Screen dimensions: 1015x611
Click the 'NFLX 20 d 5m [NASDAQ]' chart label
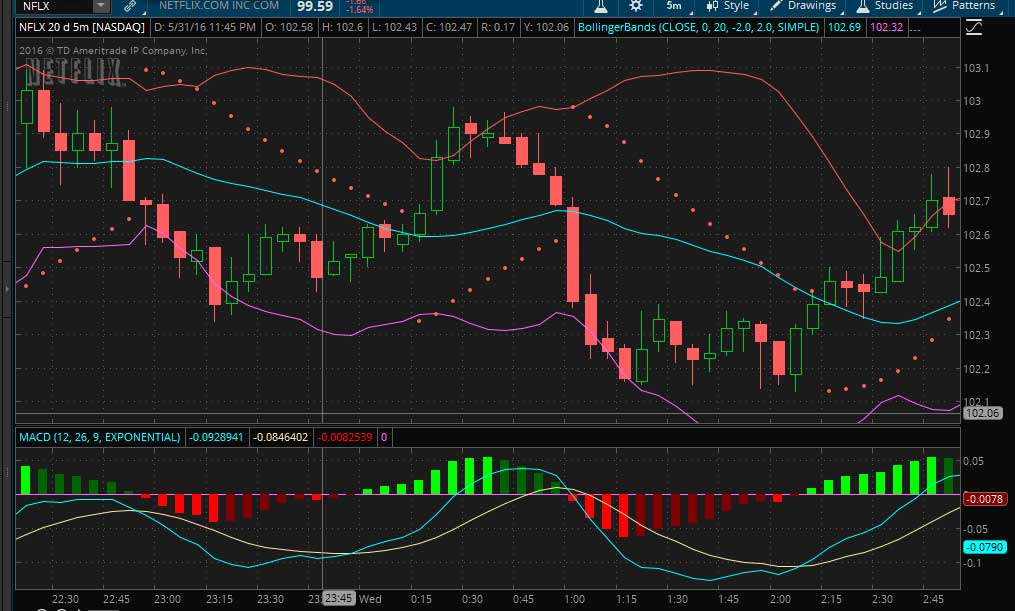82,27
